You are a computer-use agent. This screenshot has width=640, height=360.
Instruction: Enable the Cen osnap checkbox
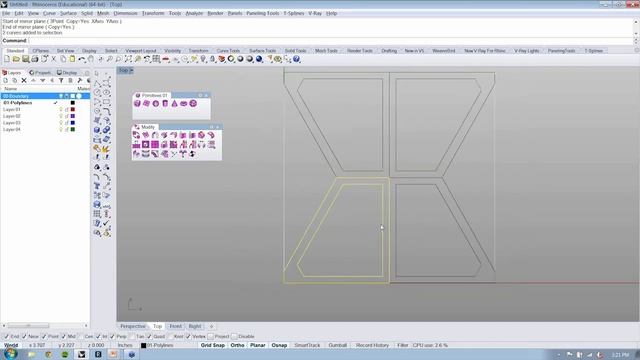[80, 337]
